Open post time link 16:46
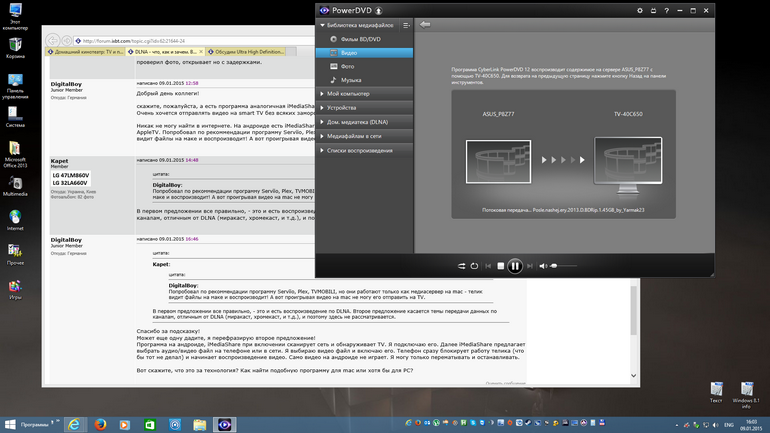 192,239
